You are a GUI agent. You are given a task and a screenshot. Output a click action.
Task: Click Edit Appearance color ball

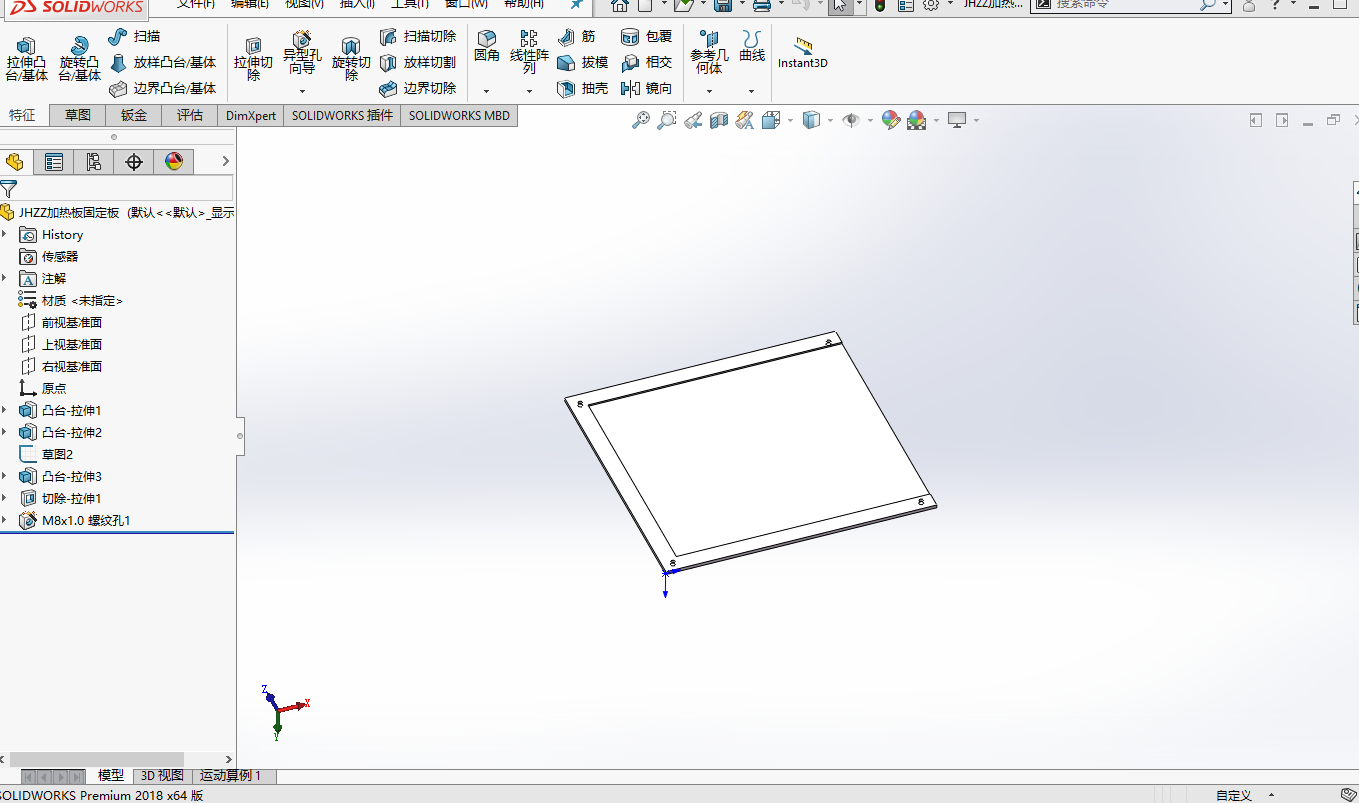pyautogui.click(x=890, y=120)
